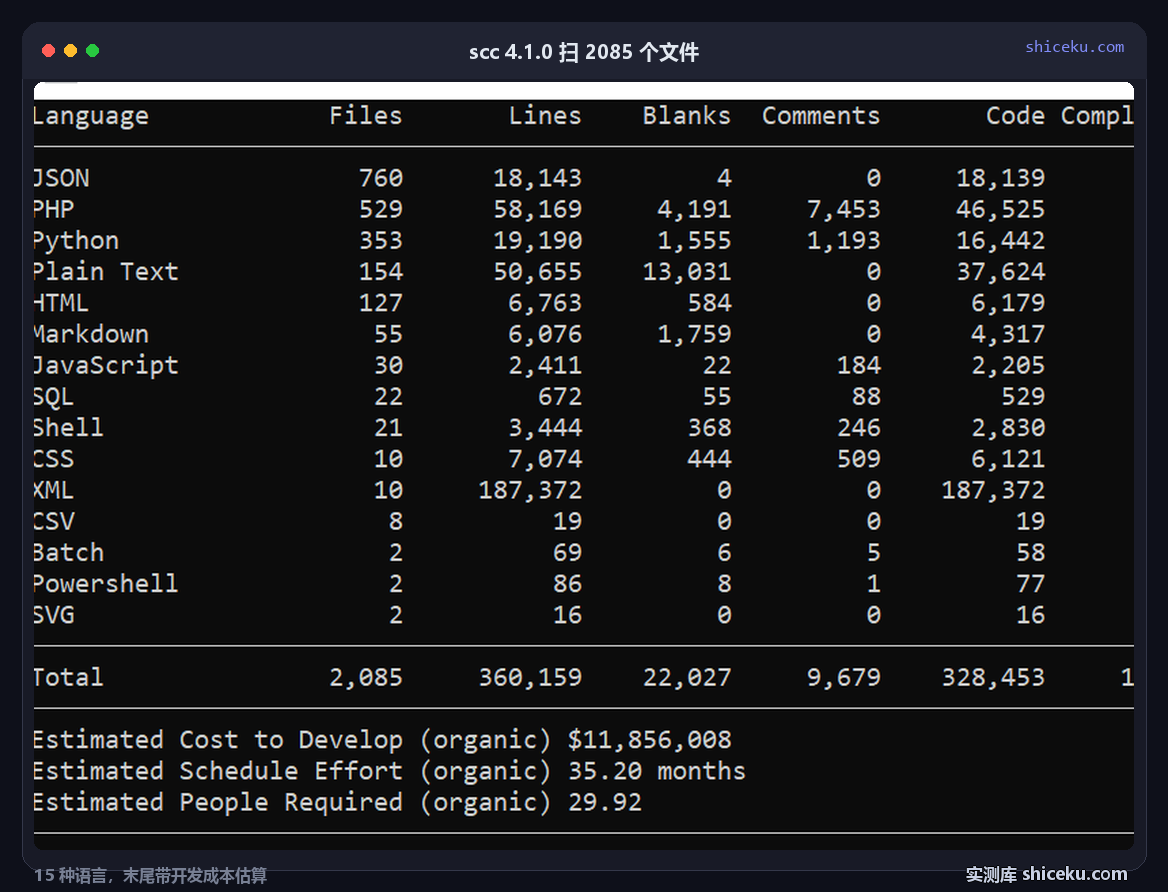The height and width of the screenshot is (892, 1168).
Task: Select the 'Batch' language row label
Action: (x=69, y=553)
